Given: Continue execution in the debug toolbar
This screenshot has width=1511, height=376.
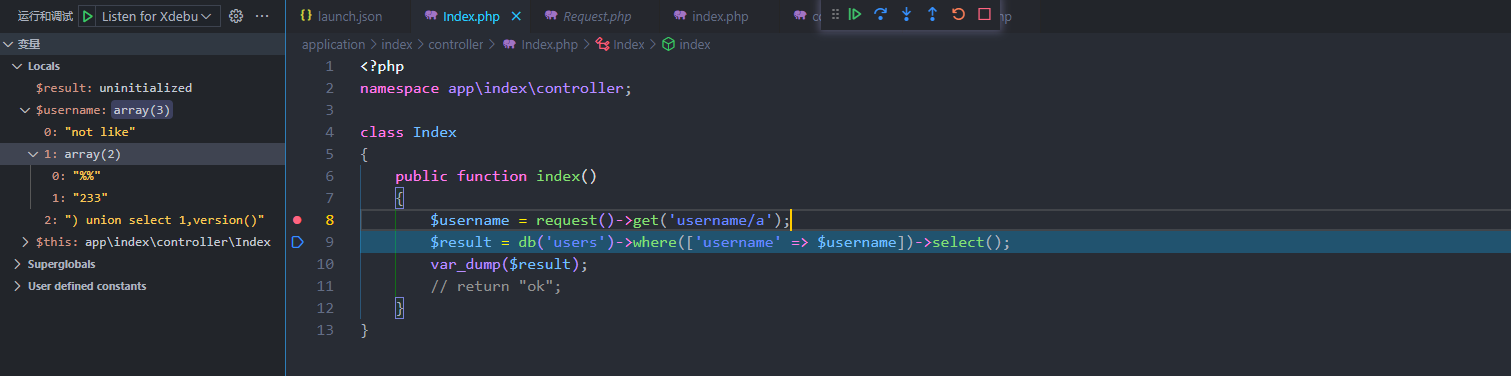Looking at the screenshot, I should coord(854,14).
